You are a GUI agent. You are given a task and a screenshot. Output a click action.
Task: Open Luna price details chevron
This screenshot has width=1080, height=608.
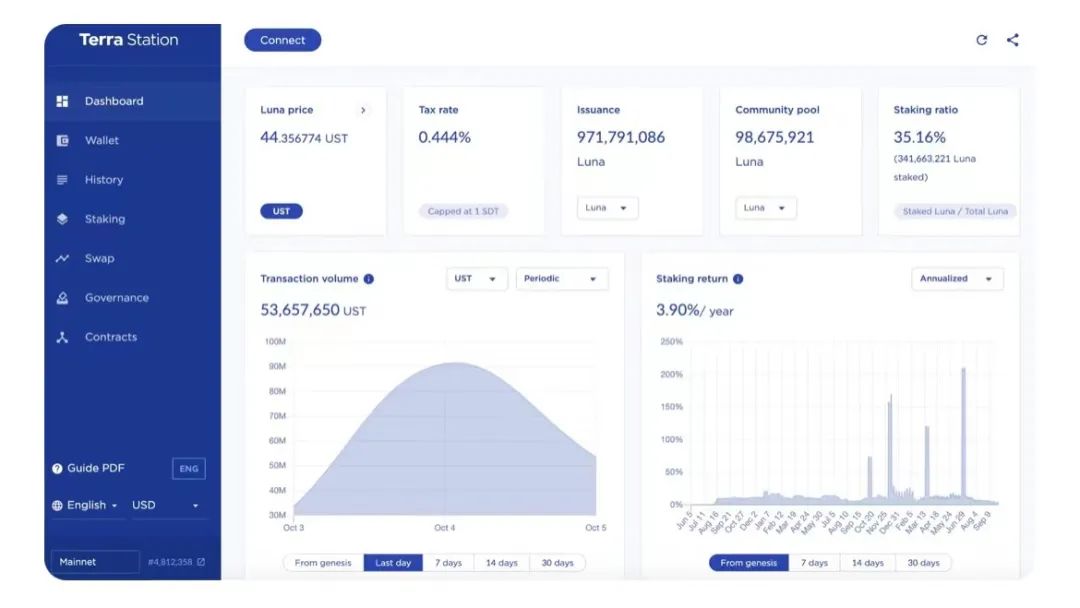pos(363,110)
